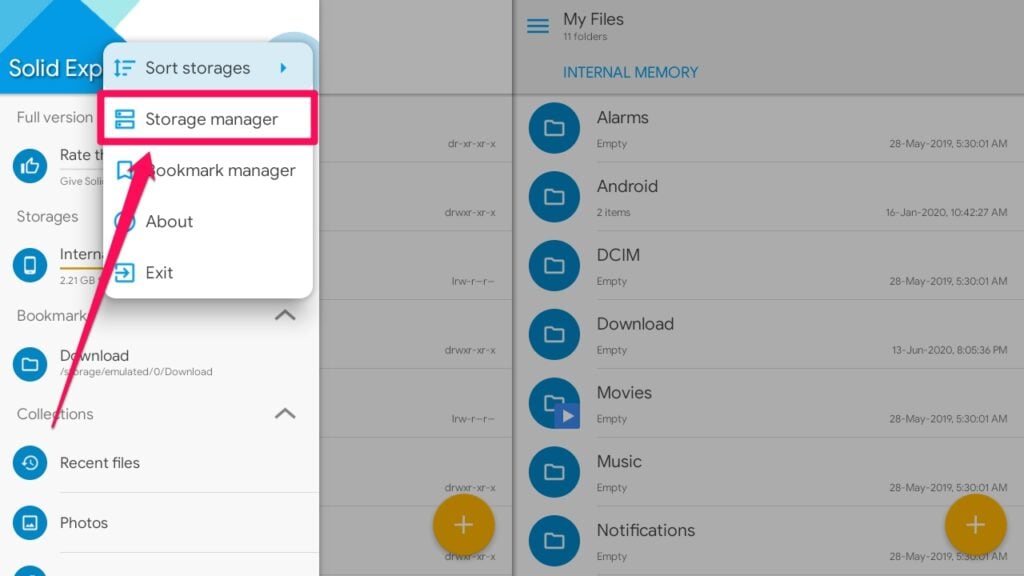Open the Sort storages submenu
The height and width of the screenshot is (576, 1024).
[208, 68]
